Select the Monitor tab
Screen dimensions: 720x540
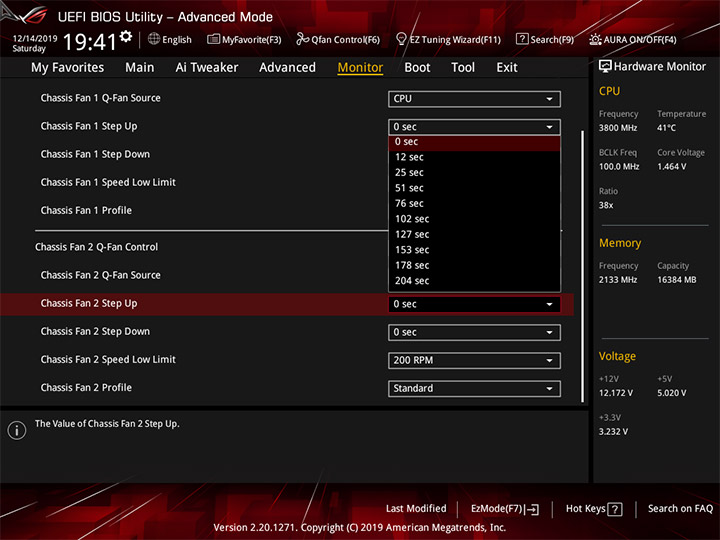coord(360,68)
